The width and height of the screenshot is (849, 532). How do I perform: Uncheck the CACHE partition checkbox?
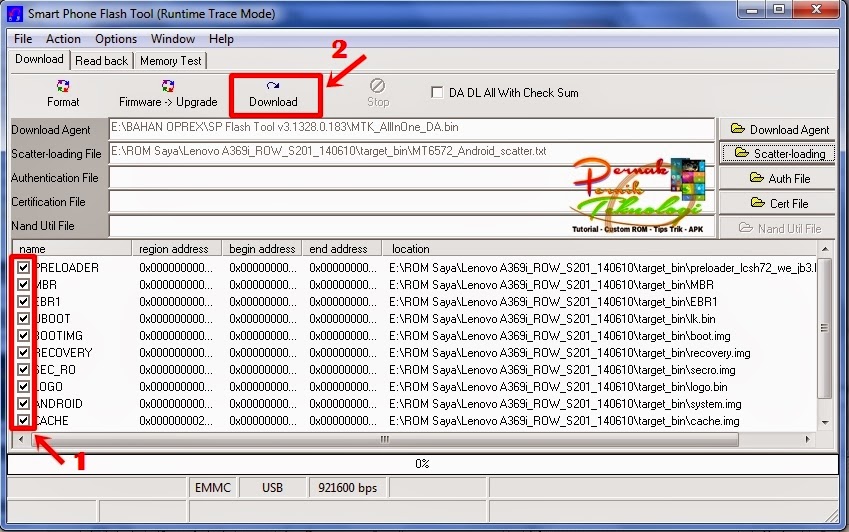[23, 421]
